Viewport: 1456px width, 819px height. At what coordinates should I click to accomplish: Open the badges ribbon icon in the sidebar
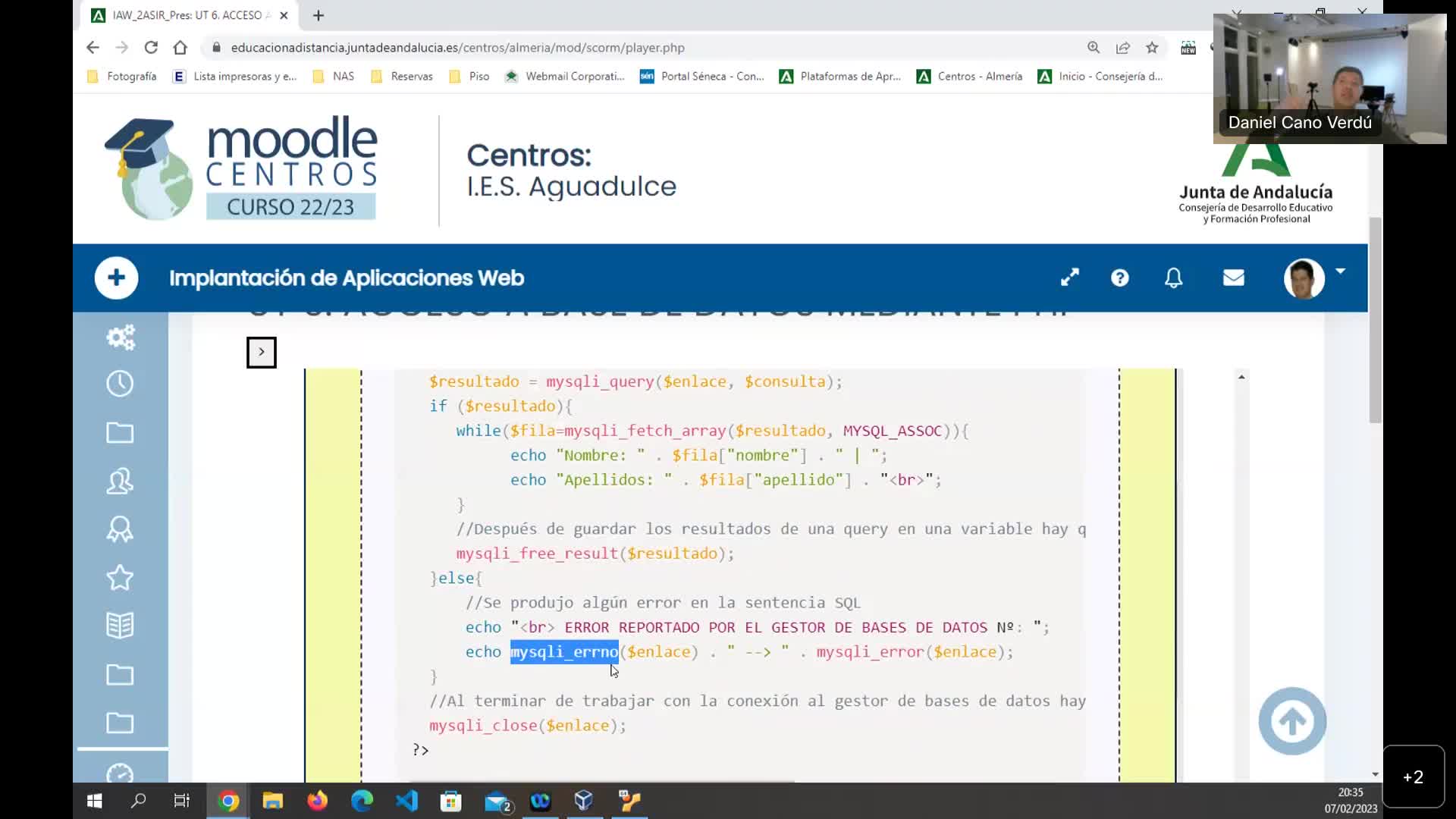(120, 529)
